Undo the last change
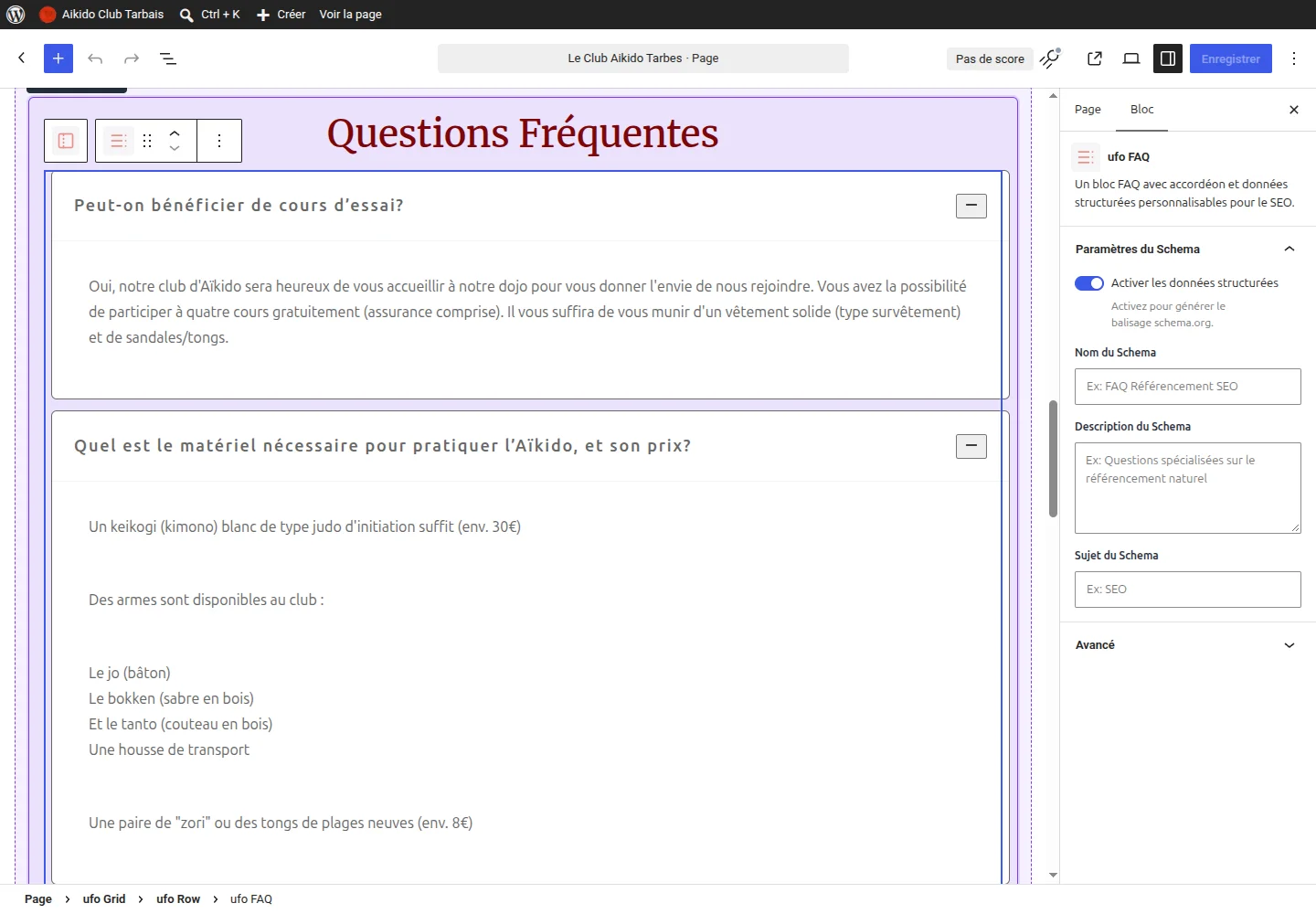Screen dimensions: 1316x914 coord(95,58)
